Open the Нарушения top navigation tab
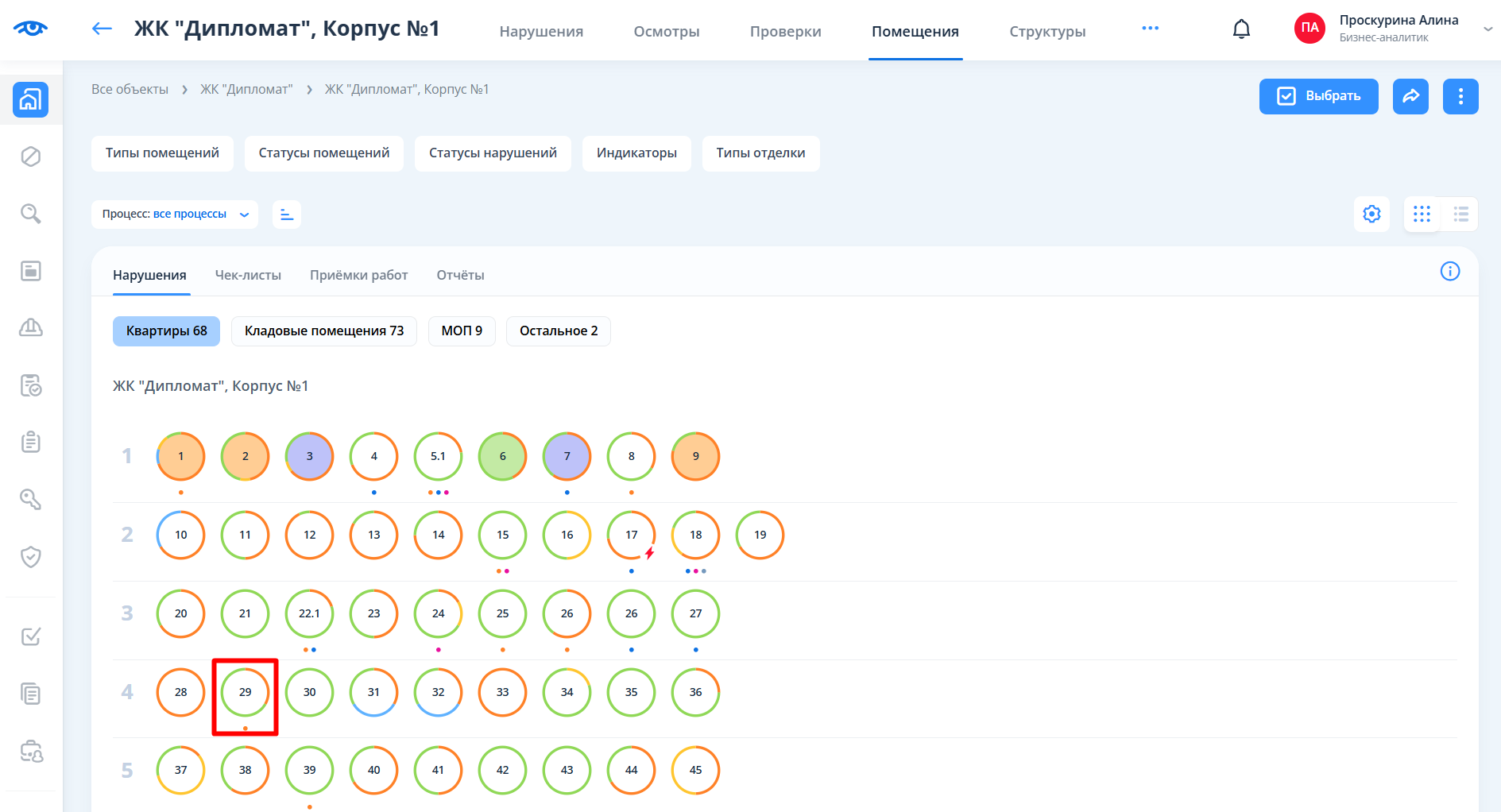 pyautogui.click(x=541, y=32)
